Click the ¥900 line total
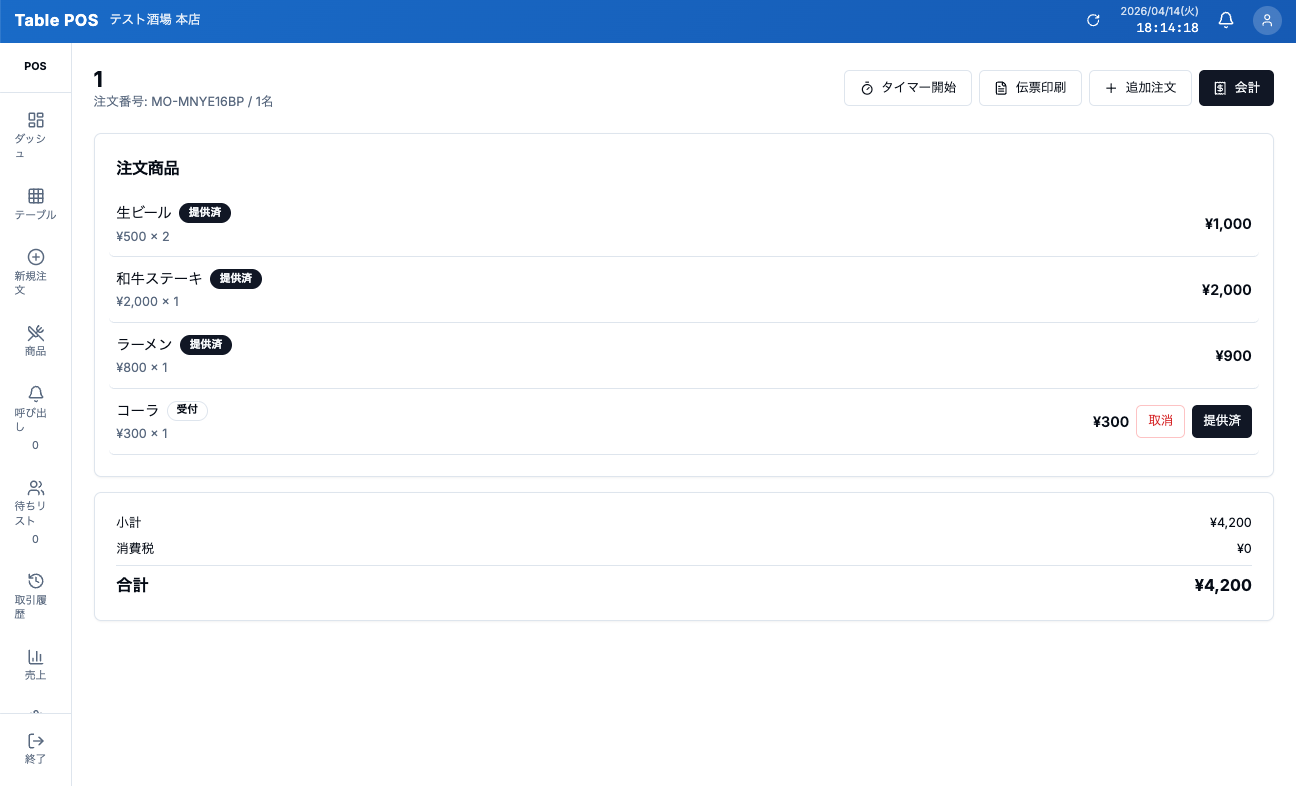This screenshot has height=787, width=1296. point(1233,356)
